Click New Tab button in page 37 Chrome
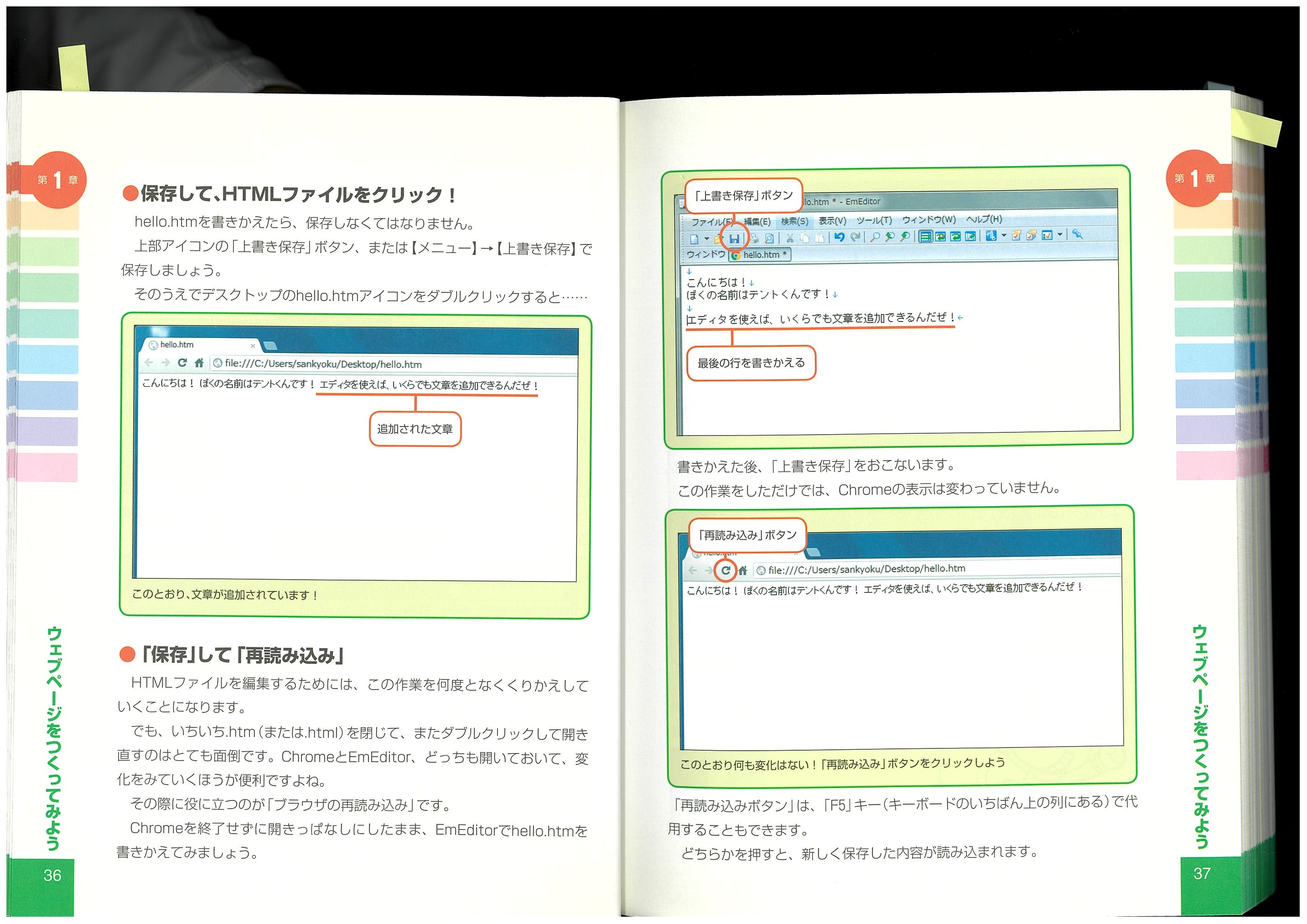 pos(814,552)
